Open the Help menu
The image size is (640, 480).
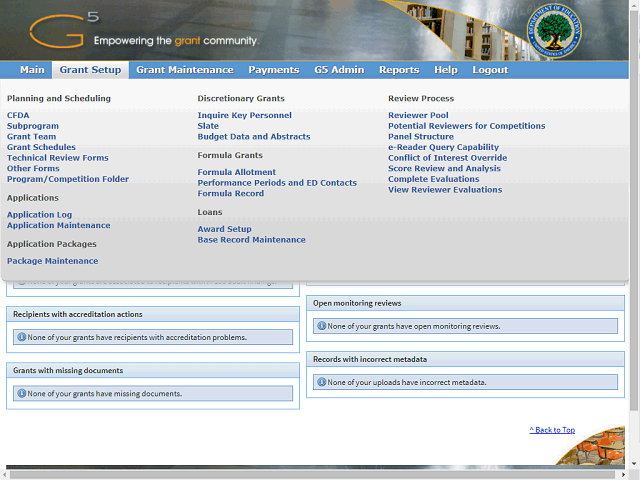(446, 70)
